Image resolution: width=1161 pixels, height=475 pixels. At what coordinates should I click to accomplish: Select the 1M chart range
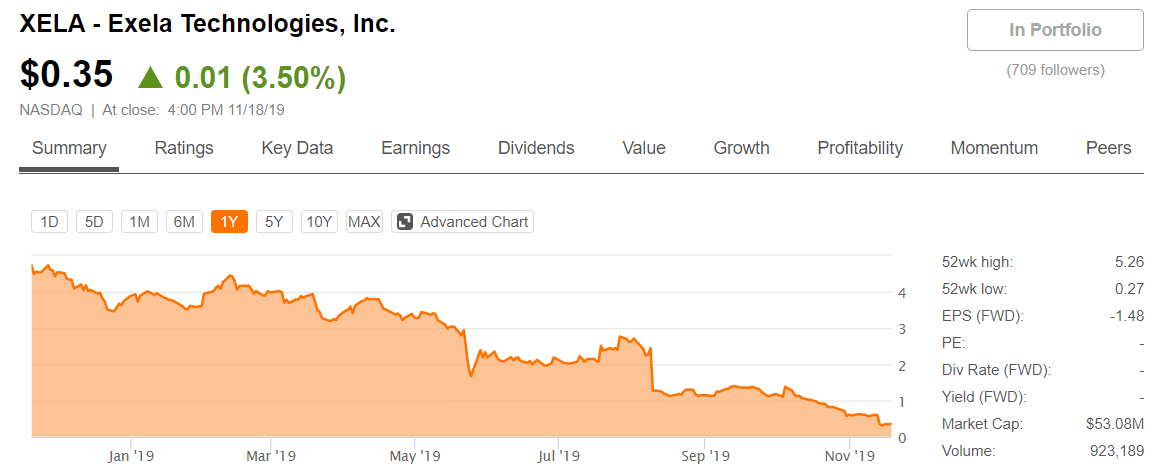tap(139, 222)
